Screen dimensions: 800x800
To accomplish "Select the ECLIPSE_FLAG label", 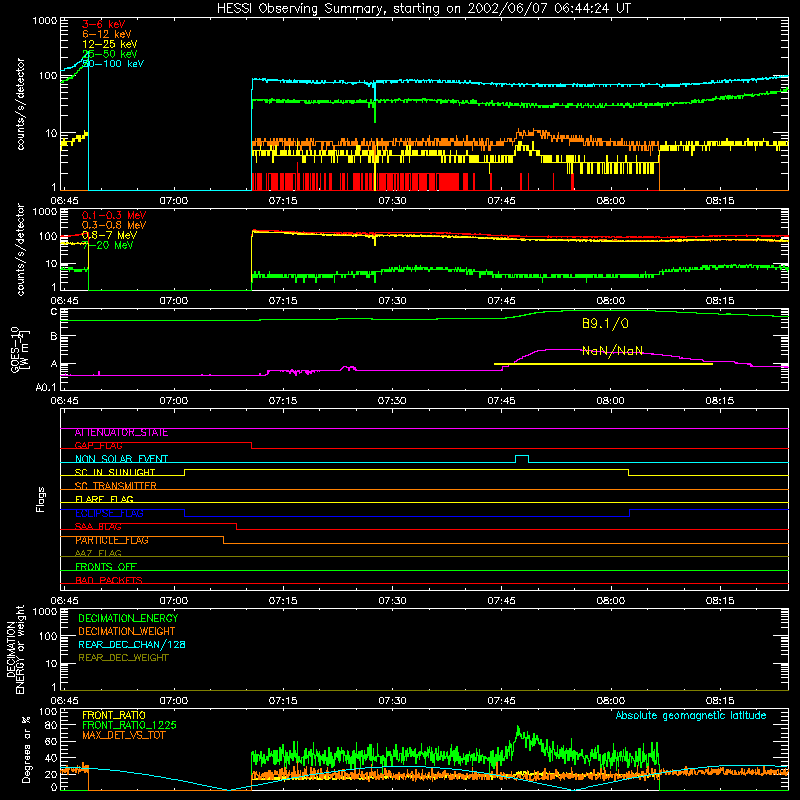I will coord(109,513).
